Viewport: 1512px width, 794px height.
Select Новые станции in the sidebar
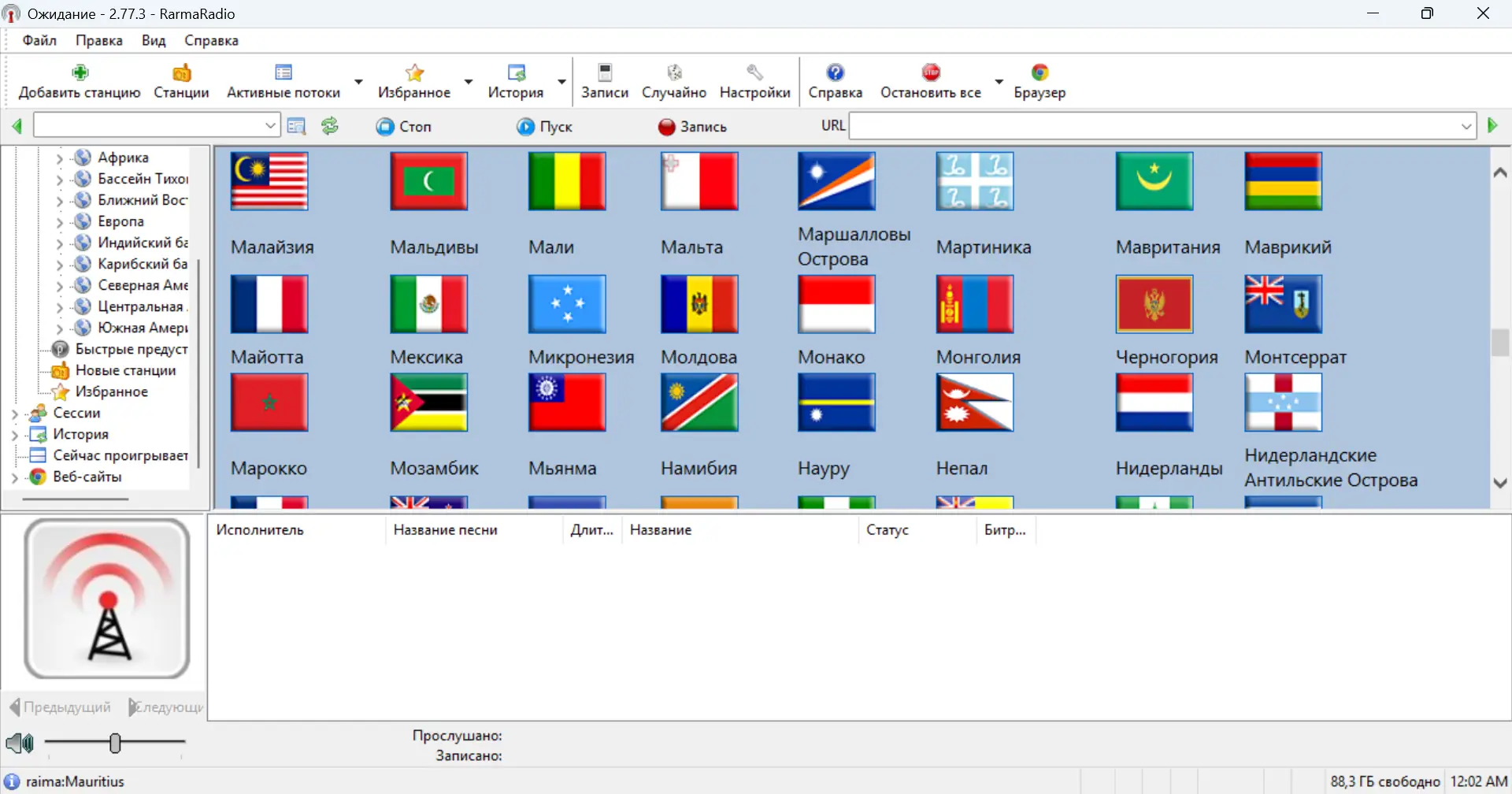pos(126,370)
